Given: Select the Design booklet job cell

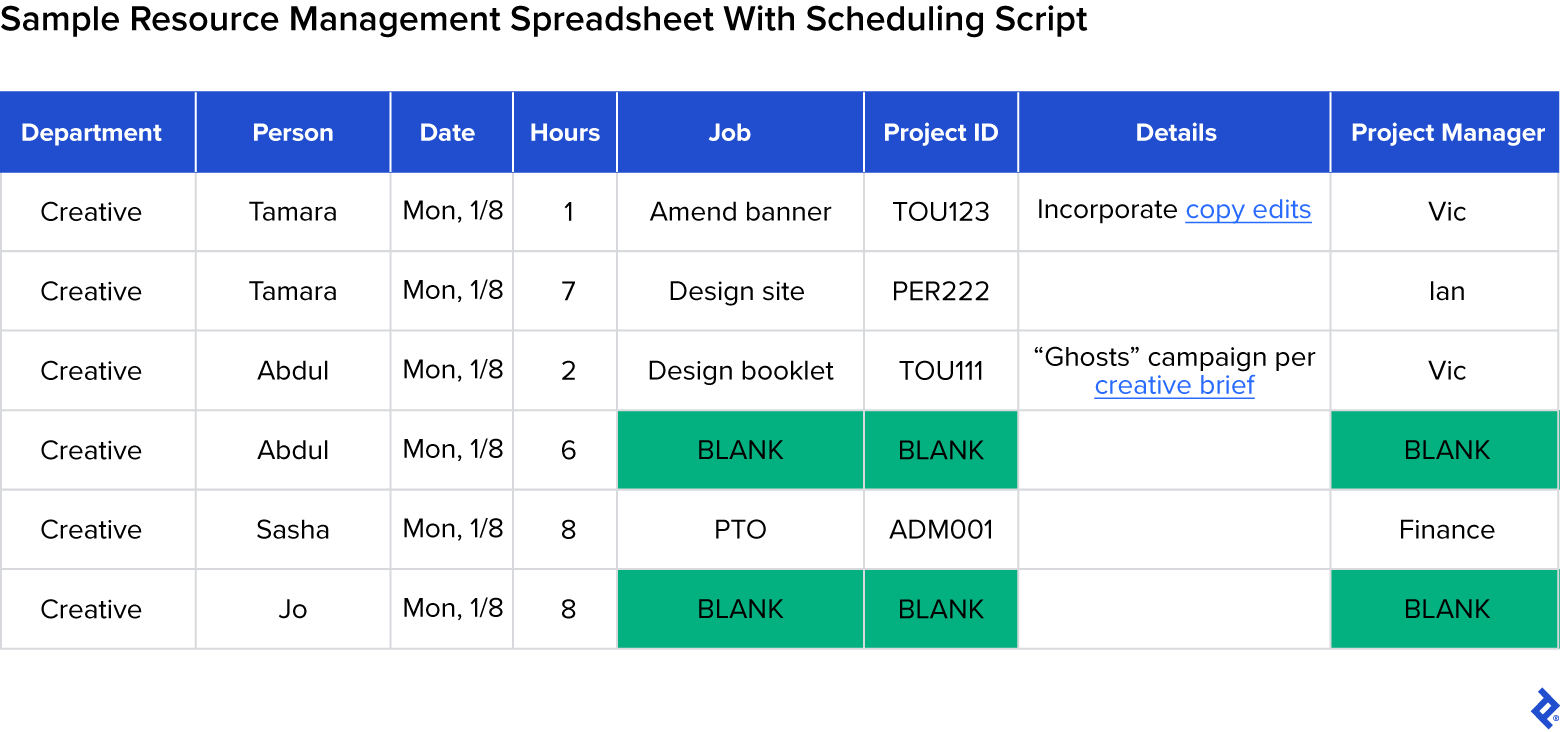Looking at the screenshot, I should coord(740,370).
